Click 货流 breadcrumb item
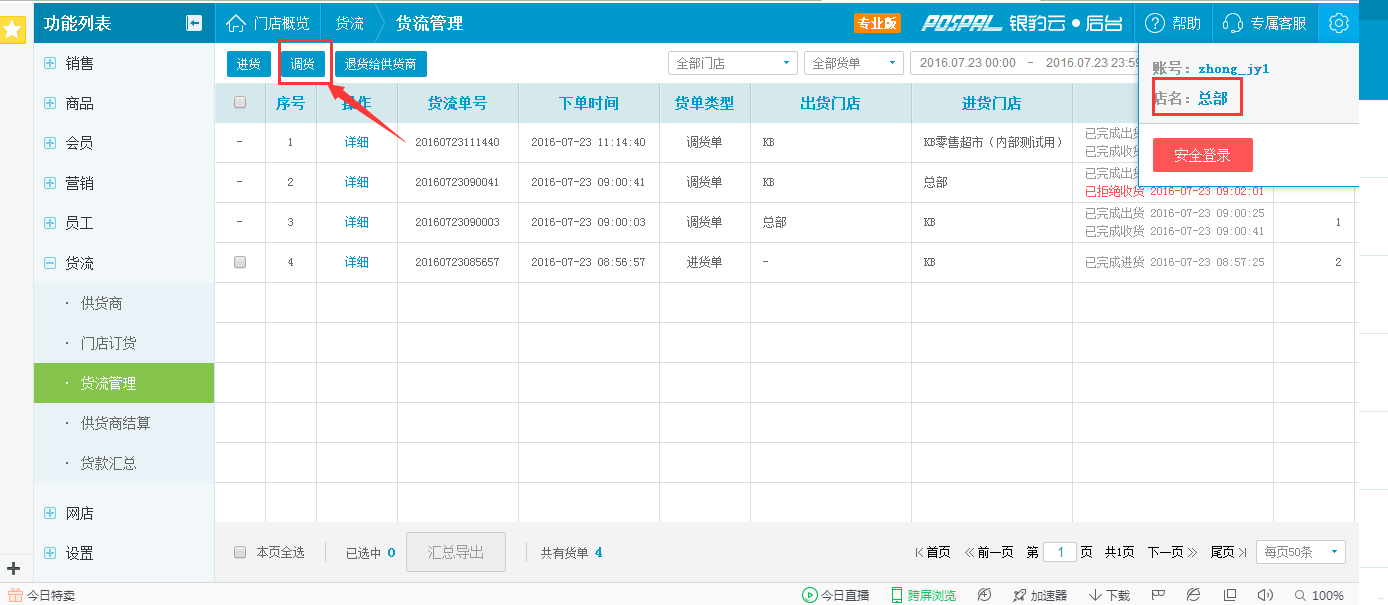 [x=349, y=23]
